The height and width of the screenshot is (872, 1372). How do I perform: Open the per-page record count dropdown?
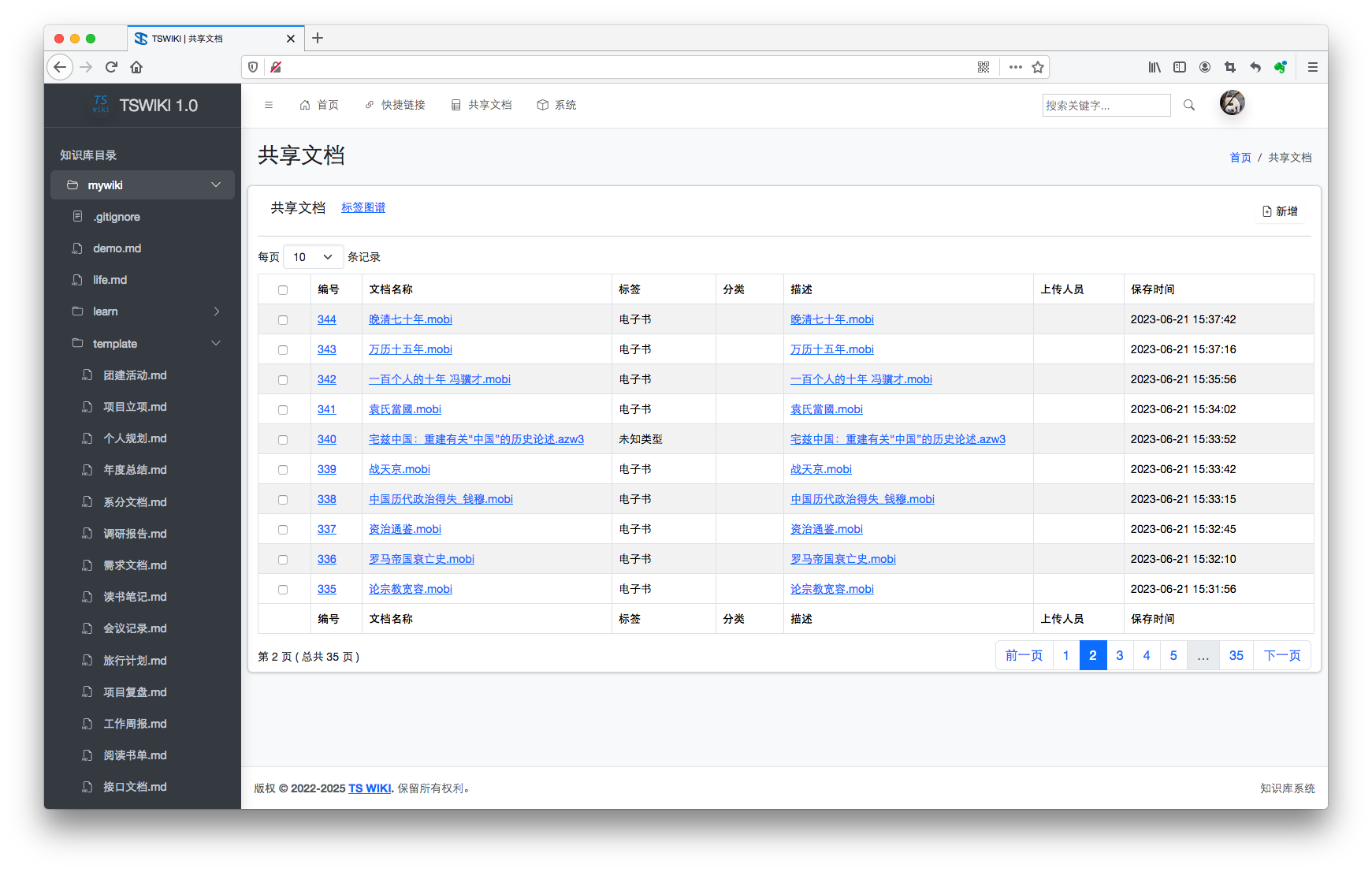point(313,256)
